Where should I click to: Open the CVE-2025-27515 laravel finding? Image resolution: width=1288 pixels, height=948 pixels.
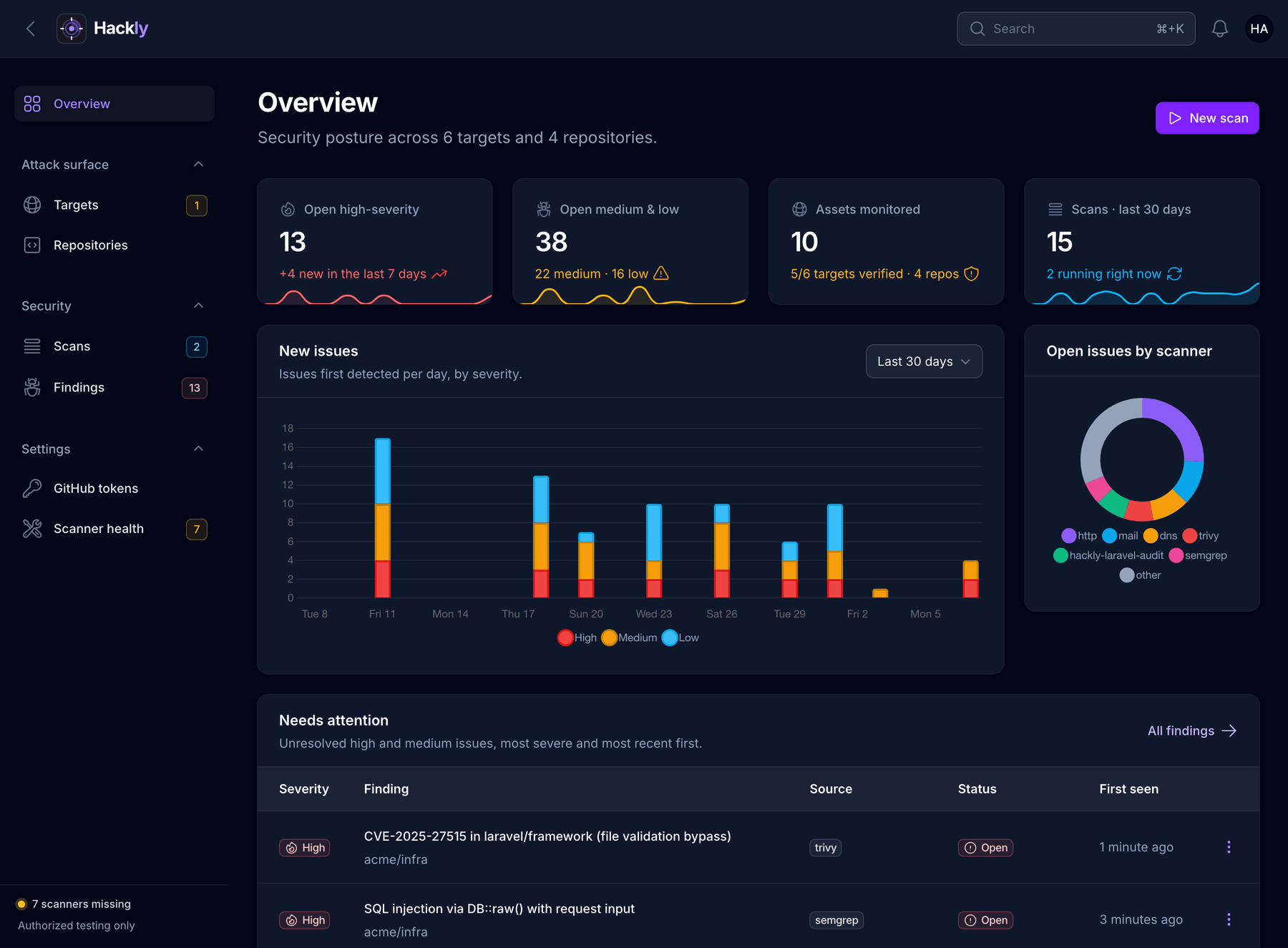pos(547,836)
